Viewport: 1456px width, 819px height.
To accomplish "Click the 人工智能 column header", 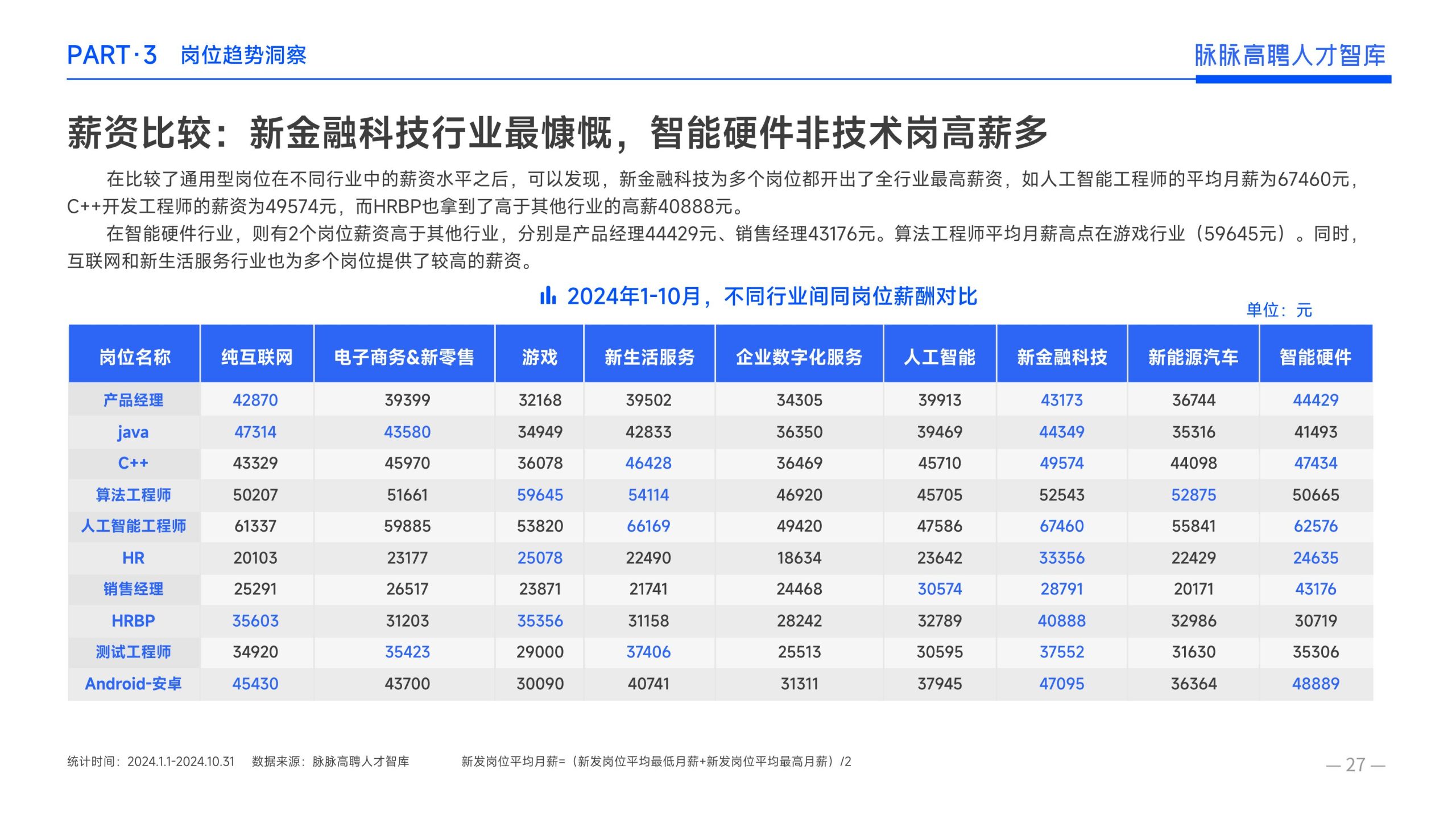I will click(939, 357).
